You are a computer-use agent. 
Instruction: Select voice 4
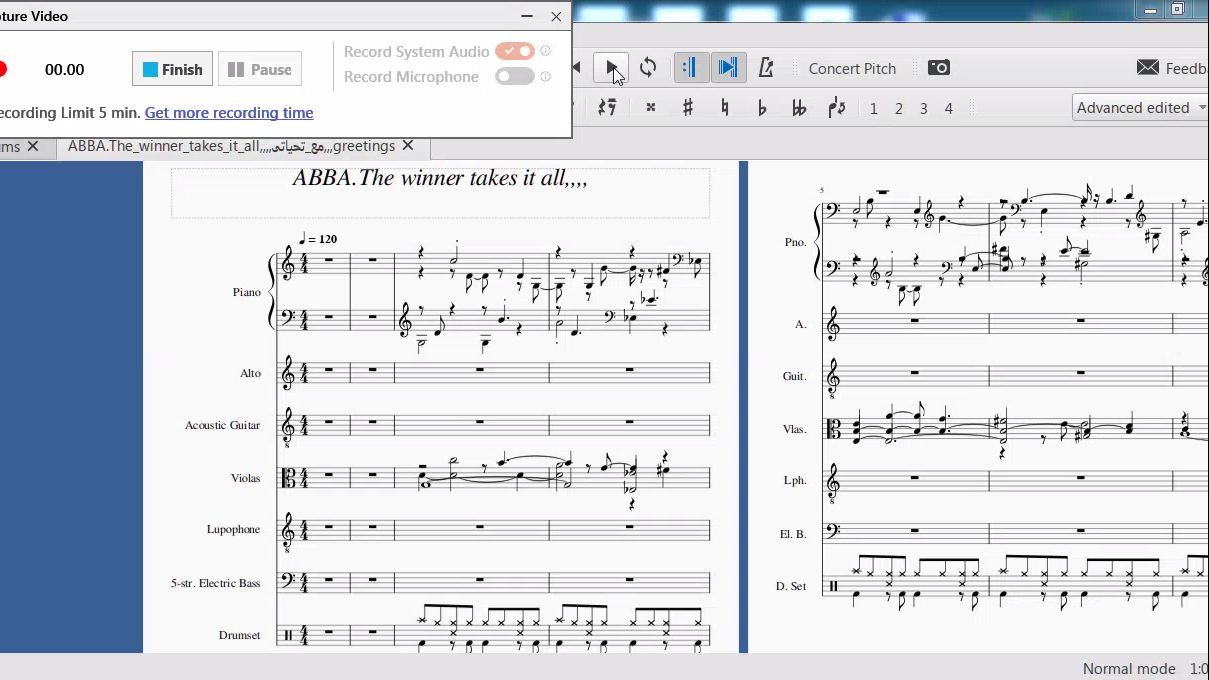coord(948,108)
